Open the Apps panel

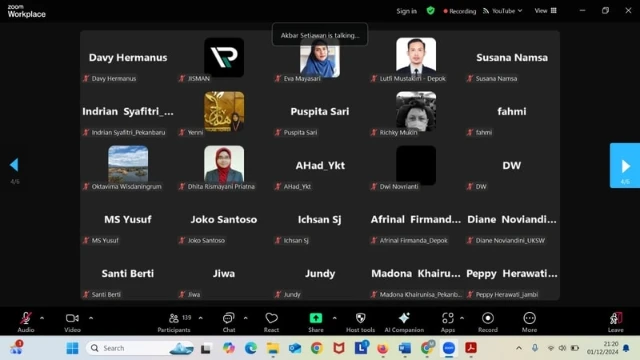click(448, 322)
